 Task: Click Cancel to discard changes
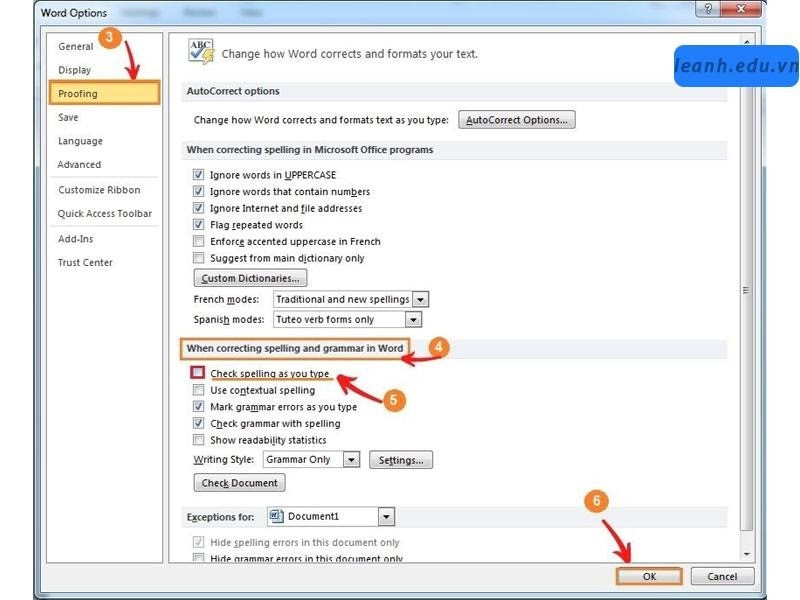722,576
